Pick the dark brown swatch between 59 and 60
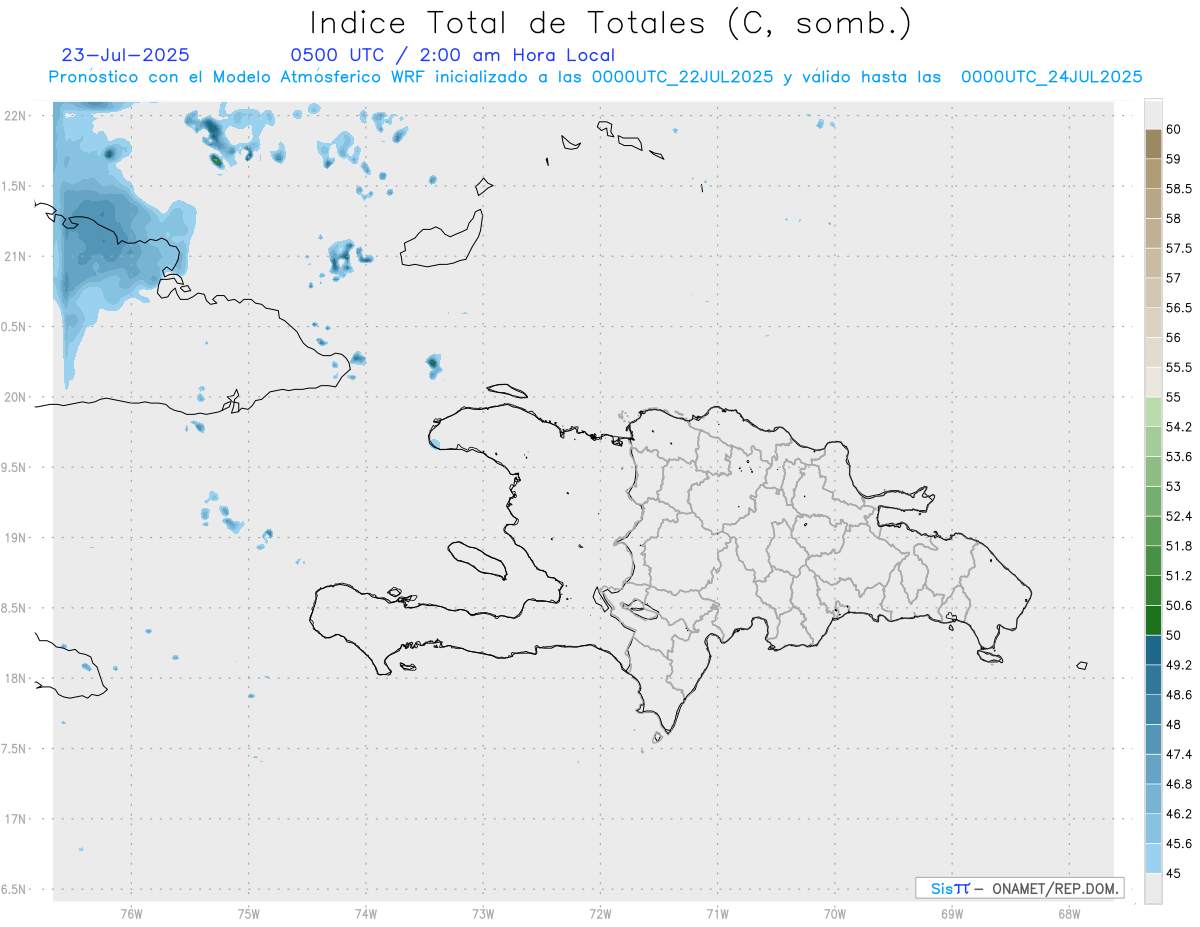Screen dimensions: 1200x927 [x=1153, y=144]
